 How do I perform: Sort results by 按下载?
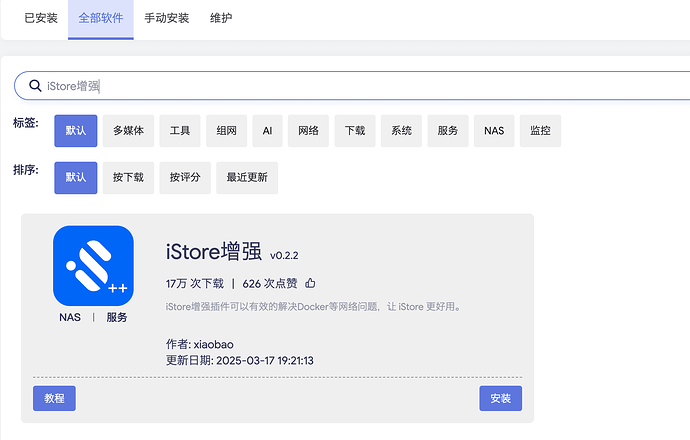(x=128, y=178)
